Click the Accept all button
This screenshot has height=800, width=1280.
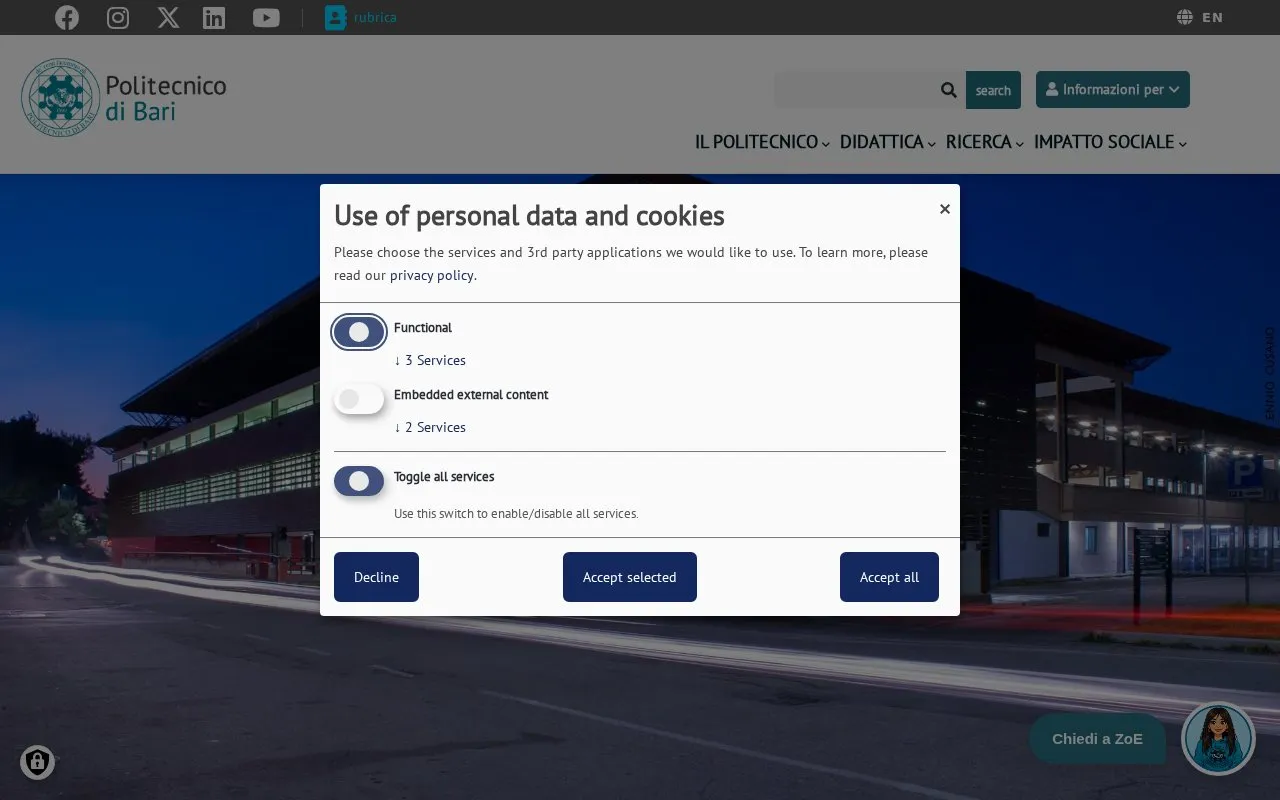click(889, 577)
